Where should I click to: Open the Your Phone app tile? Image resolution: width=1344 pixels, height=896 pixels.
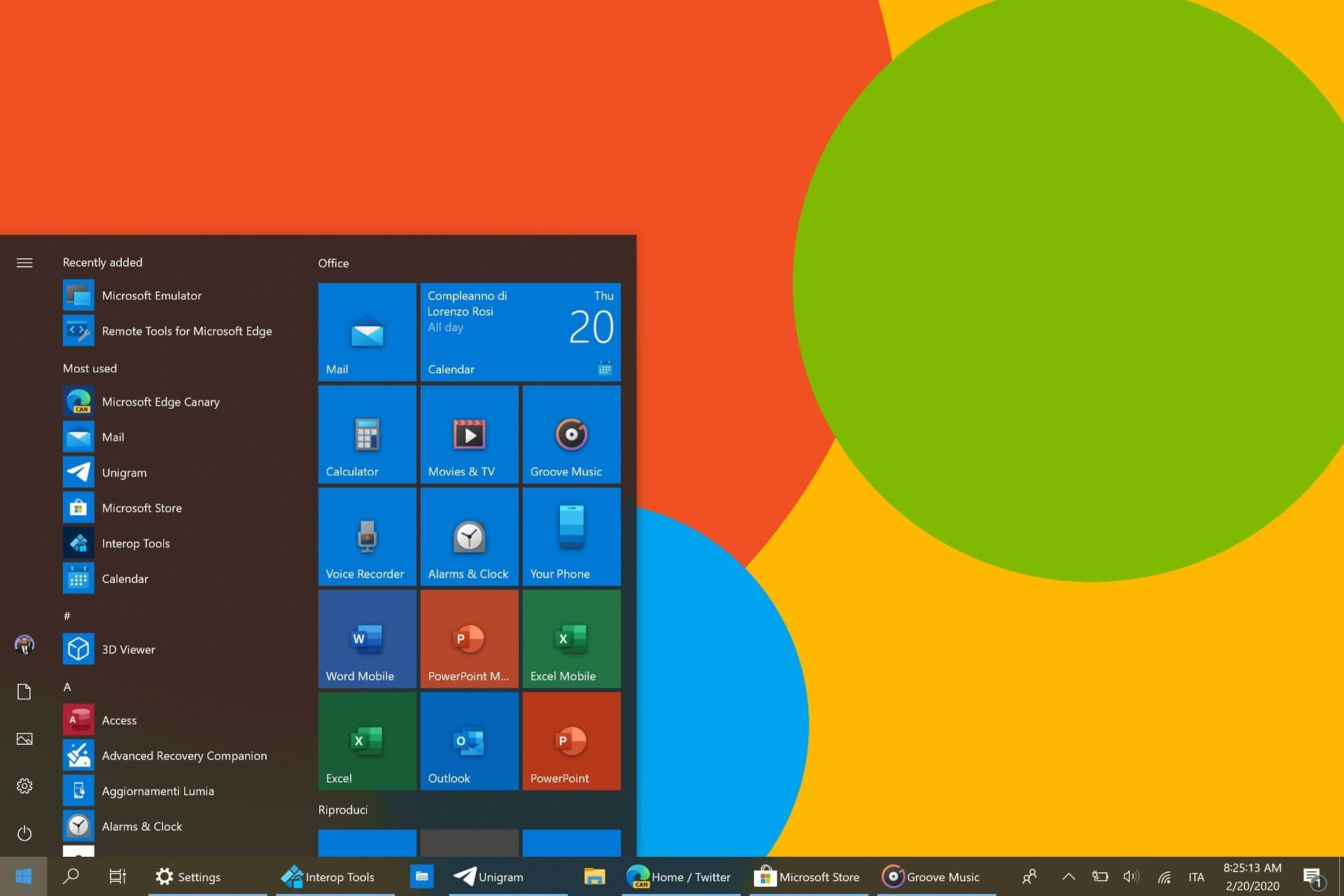569,536
